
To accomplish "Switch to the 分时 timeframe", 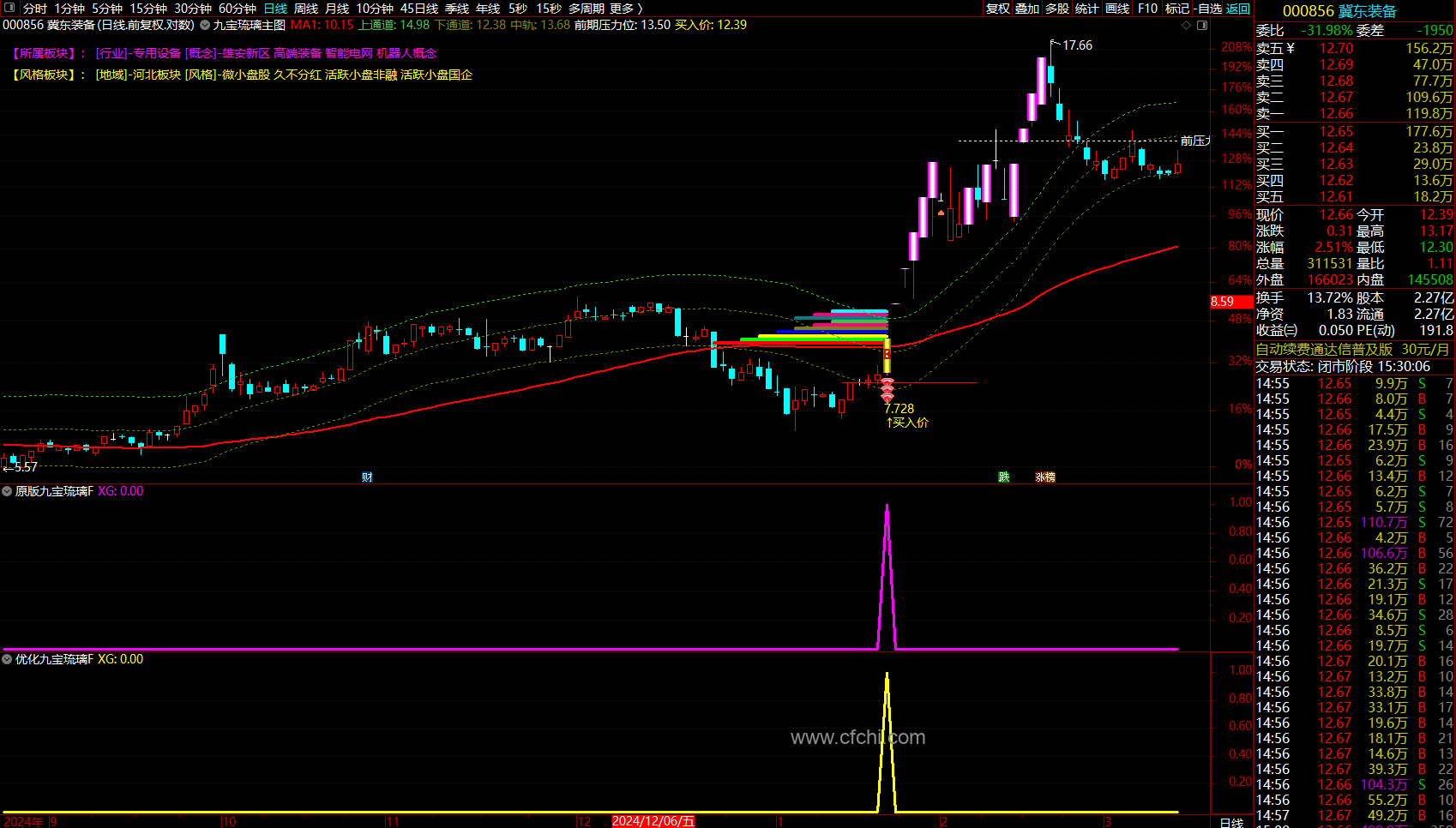I will 35,9.
